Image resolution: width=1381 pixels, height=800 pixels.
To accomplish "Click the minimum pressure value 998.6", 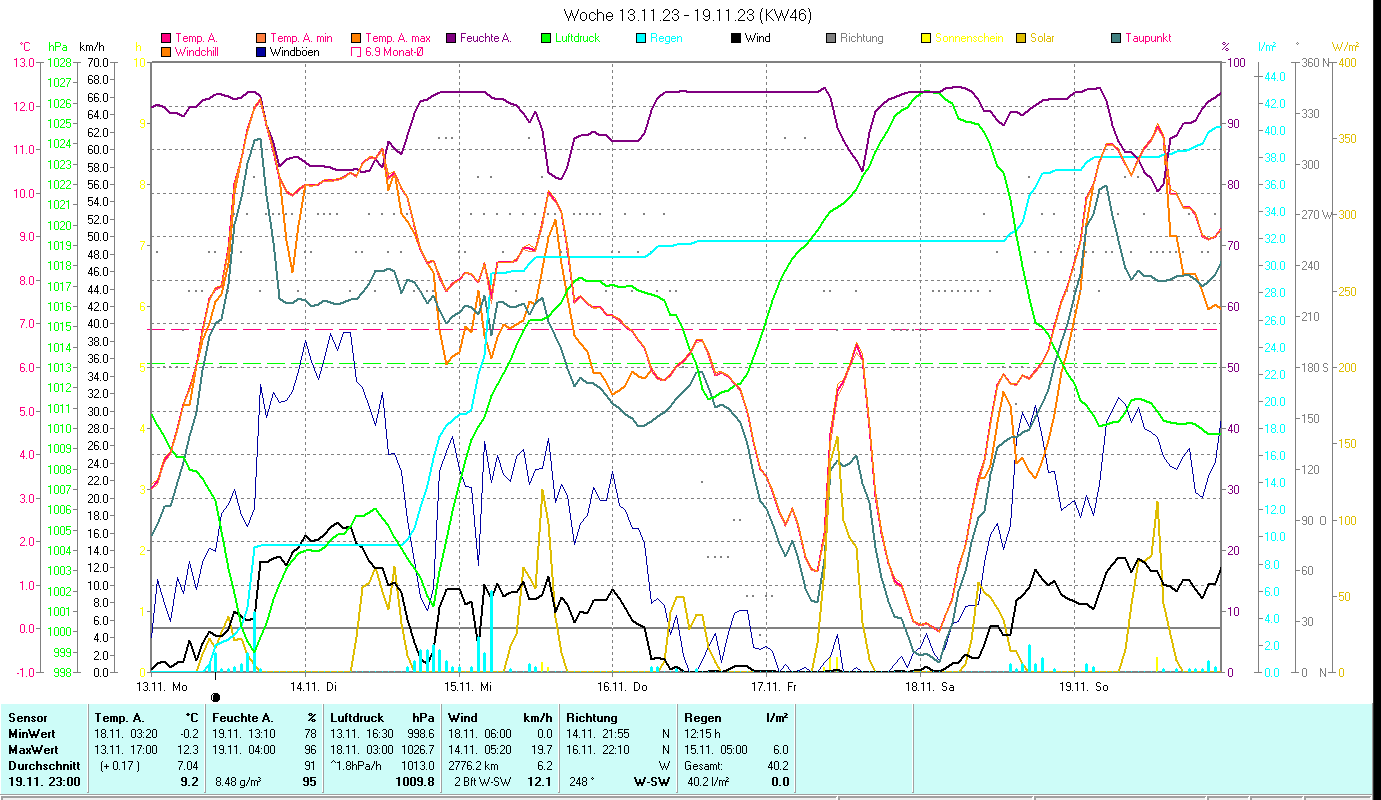I will [x=420, y=734].
